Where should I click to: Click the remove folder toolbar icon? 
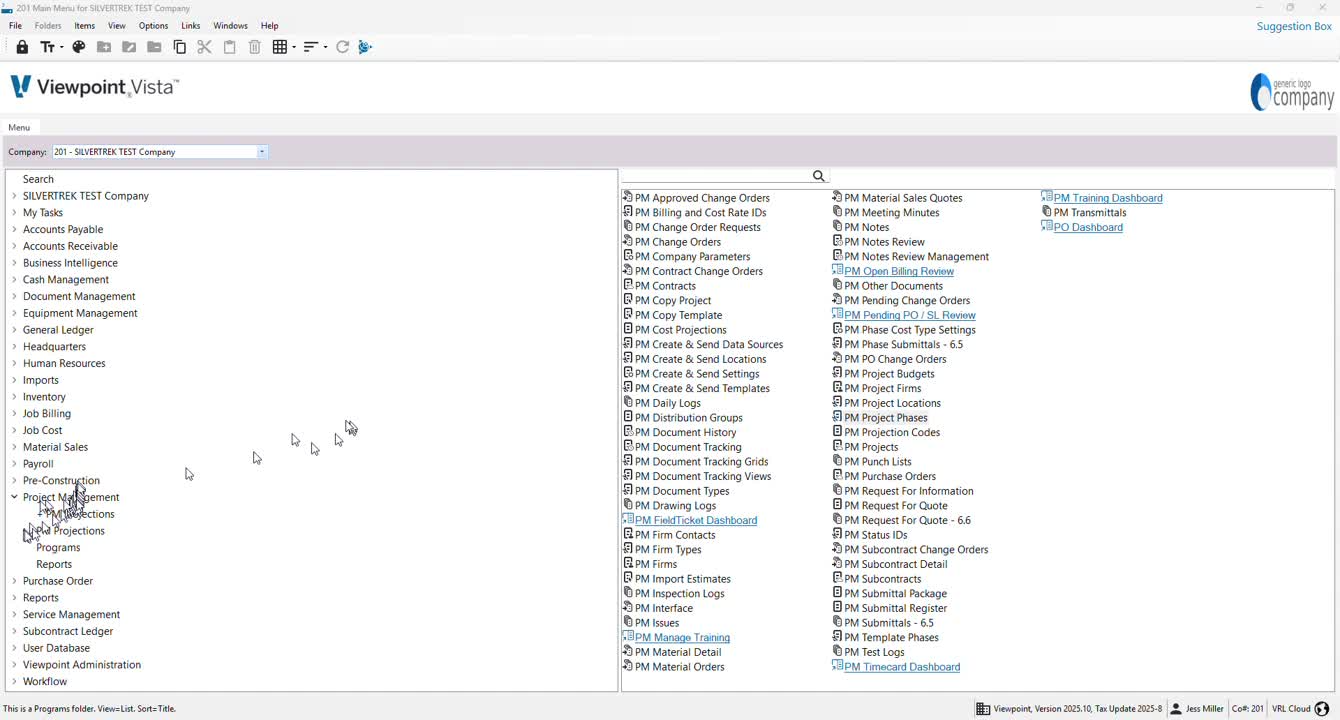(154, 47)
